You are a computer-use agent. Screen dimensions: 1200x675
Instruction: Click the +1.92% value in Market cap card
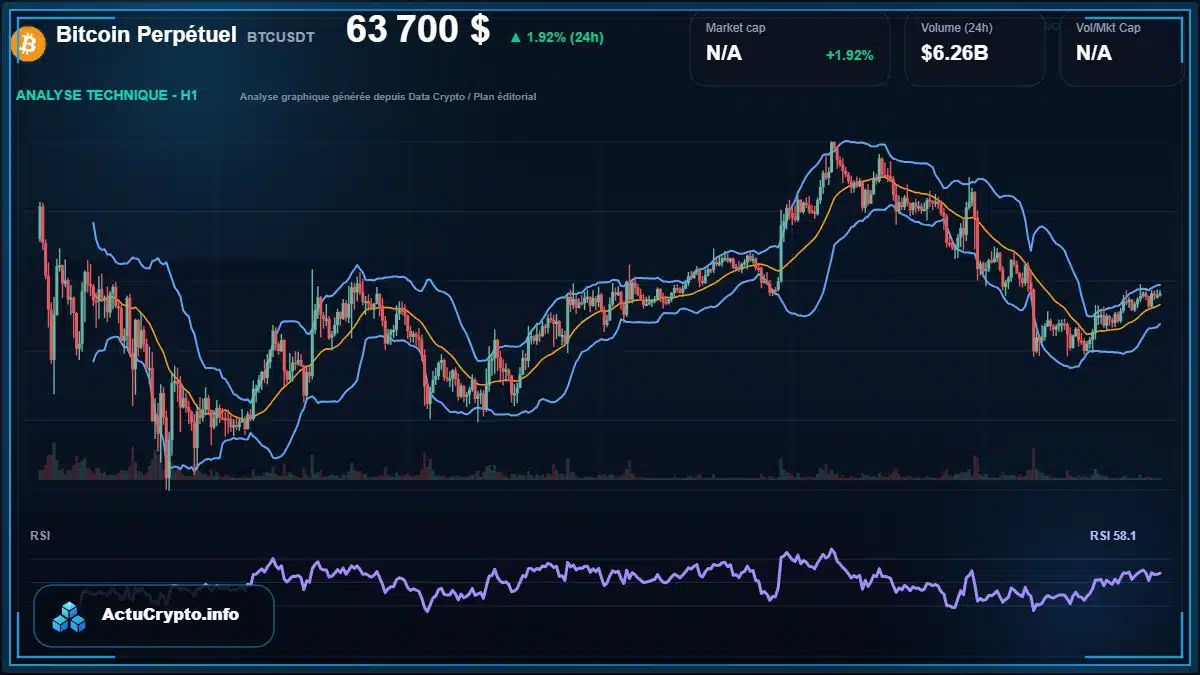pos(849,55)
